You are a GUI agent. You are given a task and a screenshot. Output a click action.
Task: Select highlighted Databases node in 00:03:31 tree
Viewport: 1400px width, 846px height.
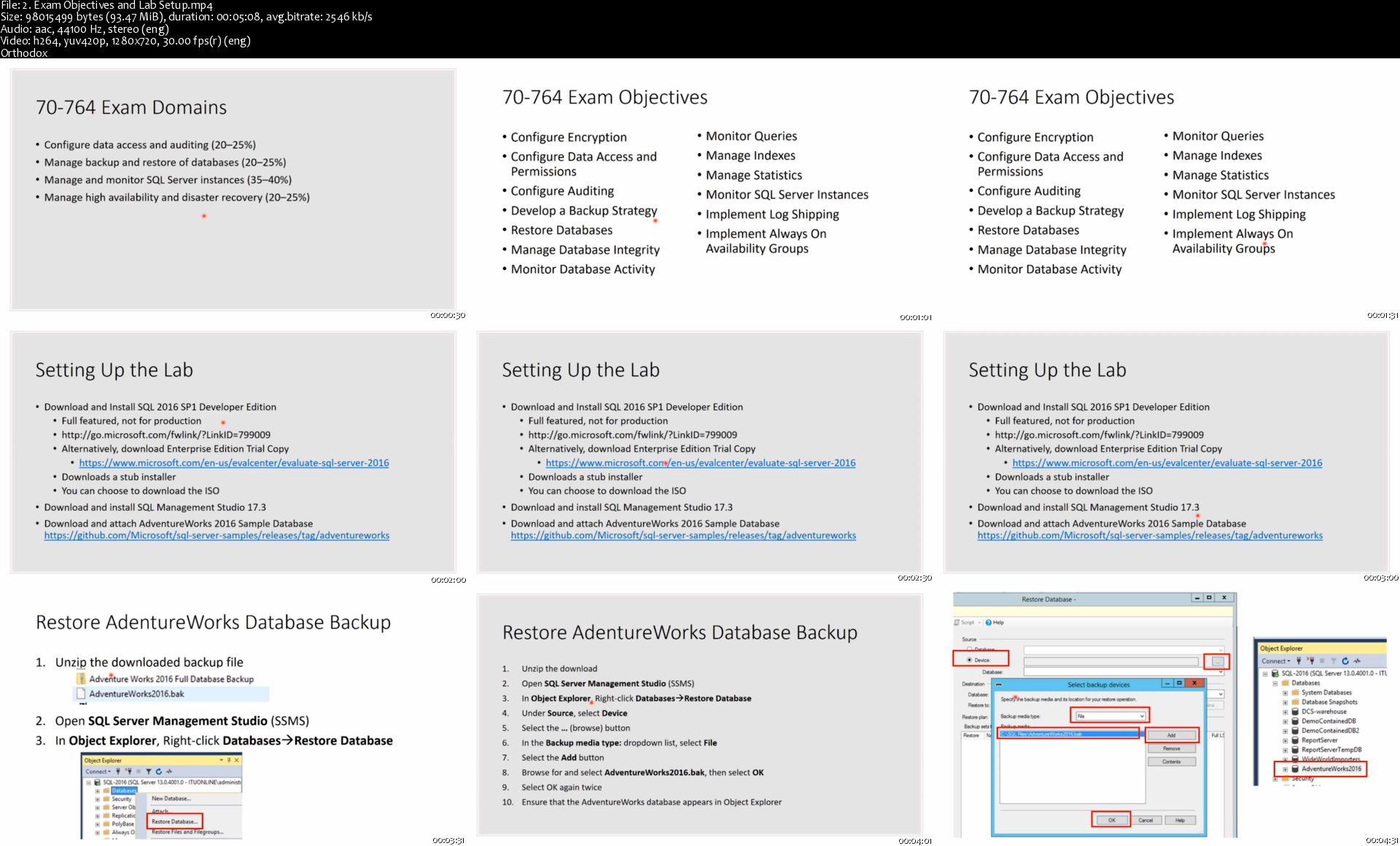[x=123, y=791]
